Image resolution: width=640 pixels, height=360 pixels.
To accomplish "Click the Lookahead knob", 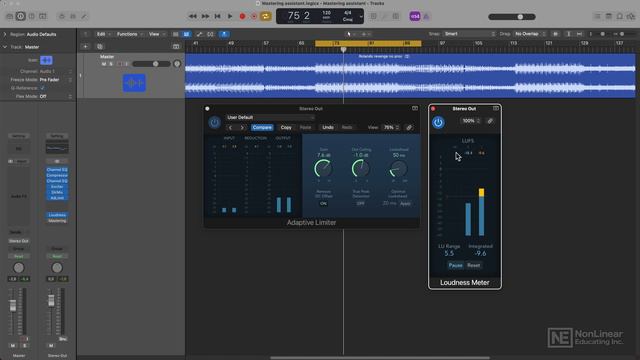I will point(398,168).
